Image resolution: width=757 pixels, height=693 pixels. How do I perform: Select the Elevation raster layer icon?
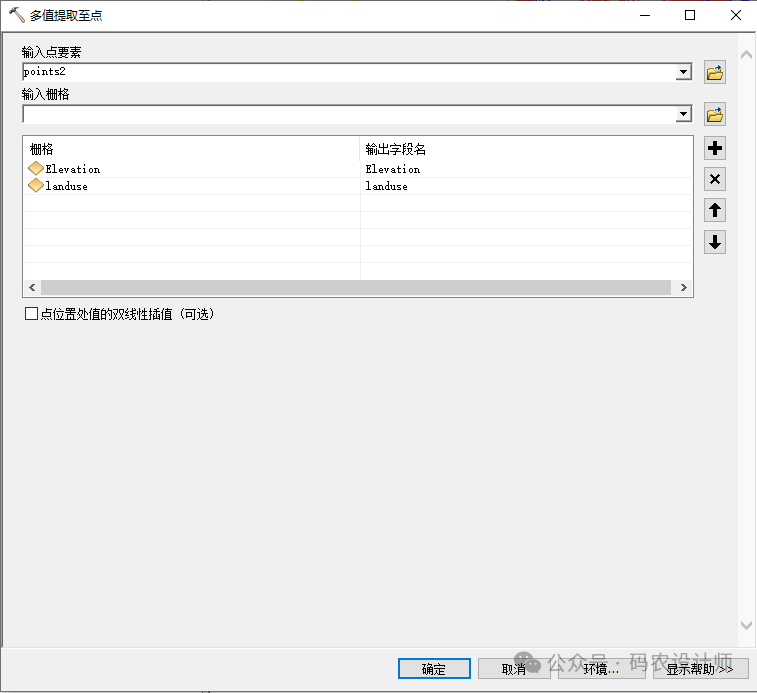(36, 169)
